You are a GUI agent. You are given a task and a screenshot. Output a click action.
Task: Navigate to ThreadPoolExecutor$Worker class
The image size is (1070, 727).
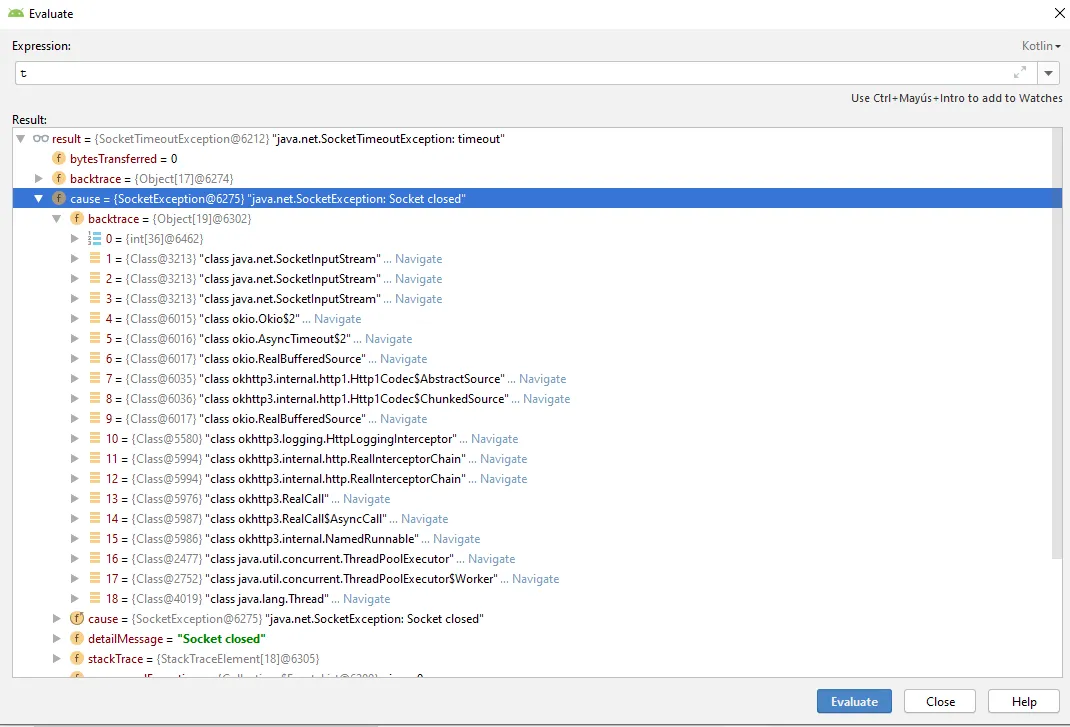[x=536, y=579]
